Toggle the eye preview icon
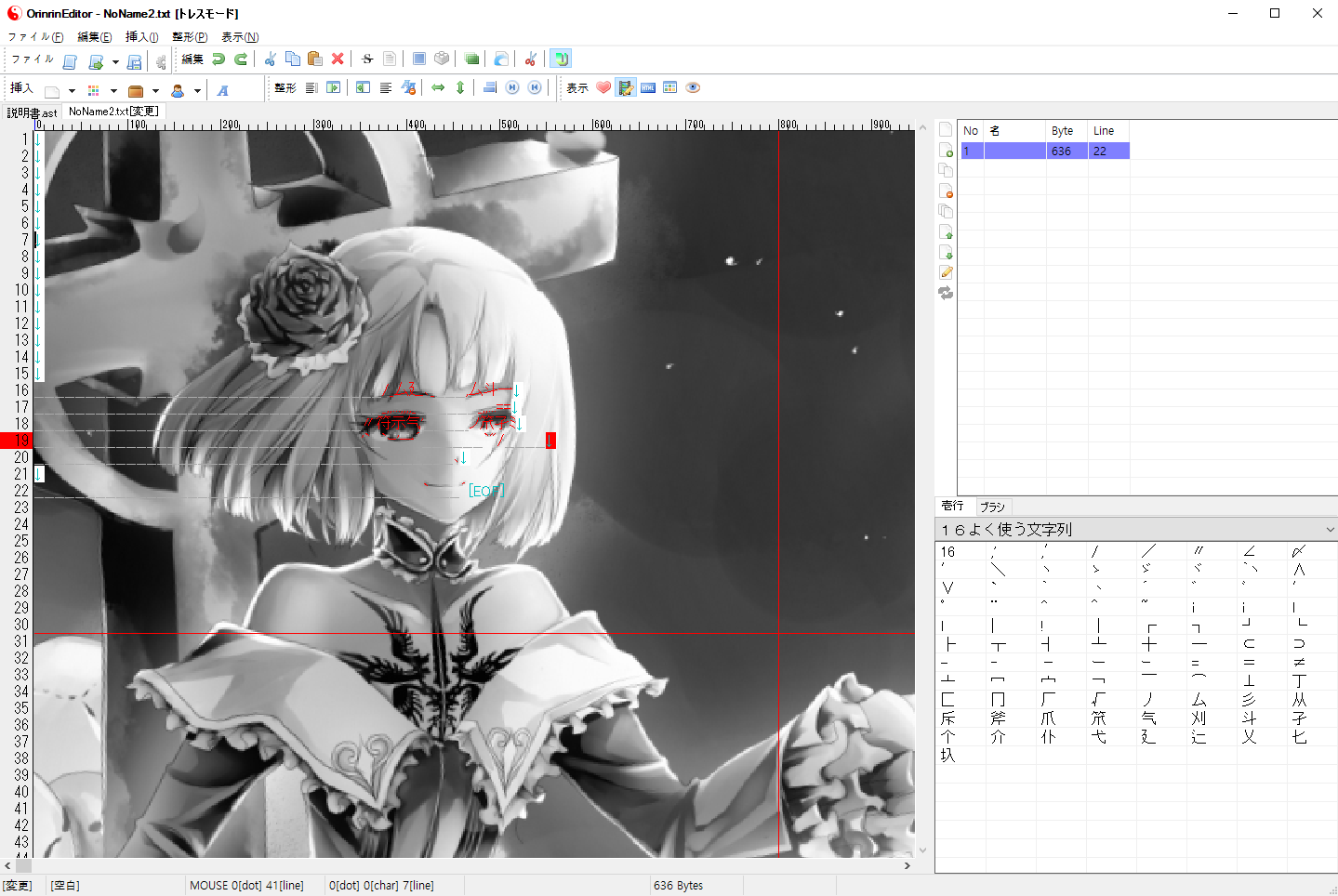The width and height of the screenshot is (1338, 896). (x=693, y=87)
